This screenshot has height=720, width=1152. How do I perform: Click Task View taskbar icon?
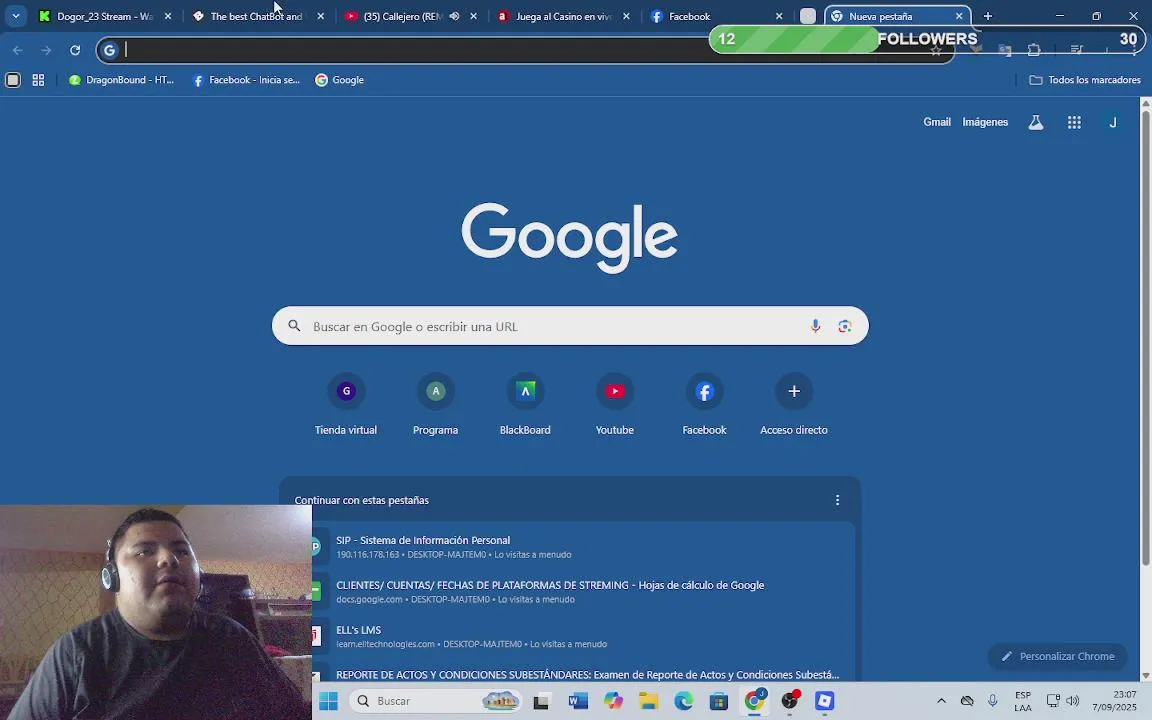click(x=541, y=701)
